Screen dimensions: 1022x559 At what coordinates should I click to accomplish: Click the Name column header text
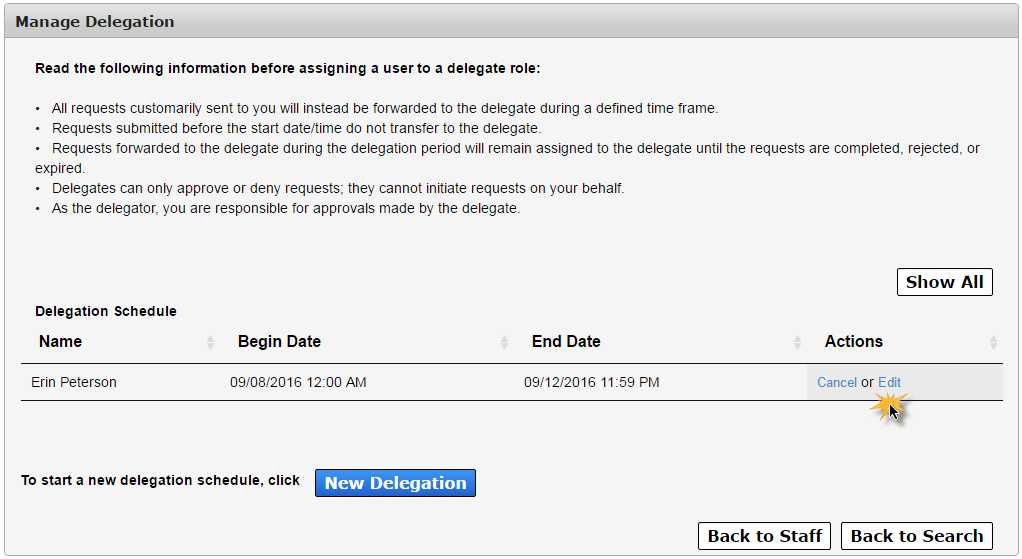(x=61, y=341)
